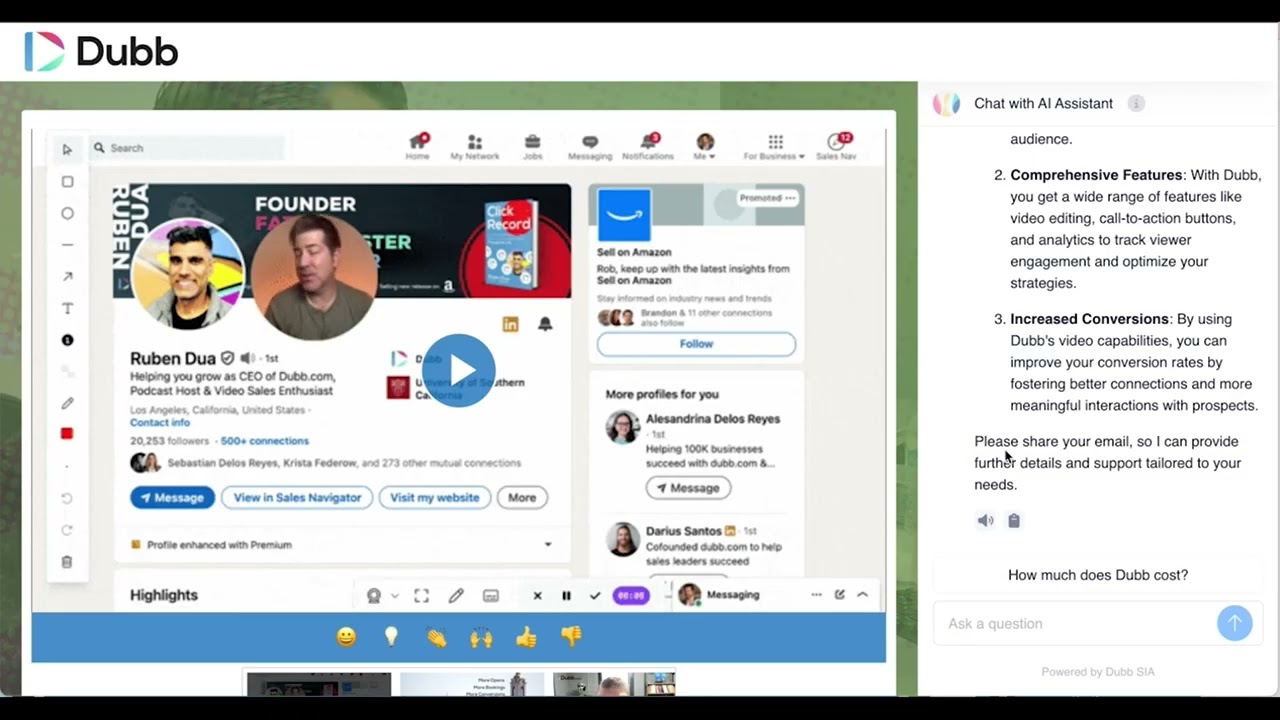The height and width of the screenshot is (720, 1280).
Task: Finish recording with the checkmark
Action: pos(595,595)
